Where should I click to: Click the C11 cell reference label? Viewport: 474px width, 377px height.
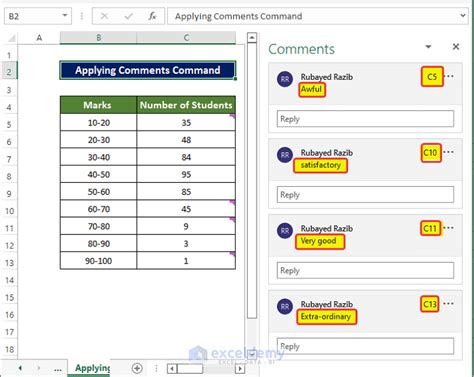[430, 228]
